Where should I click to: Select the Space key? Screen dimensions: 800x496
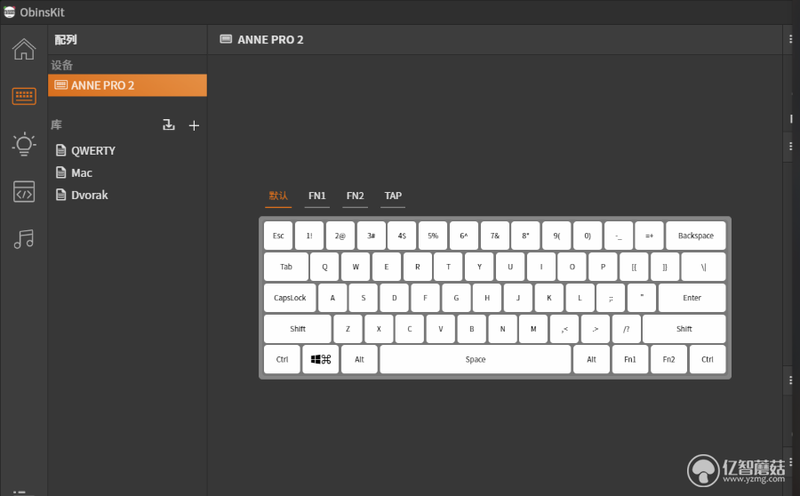tap(476, 360)
